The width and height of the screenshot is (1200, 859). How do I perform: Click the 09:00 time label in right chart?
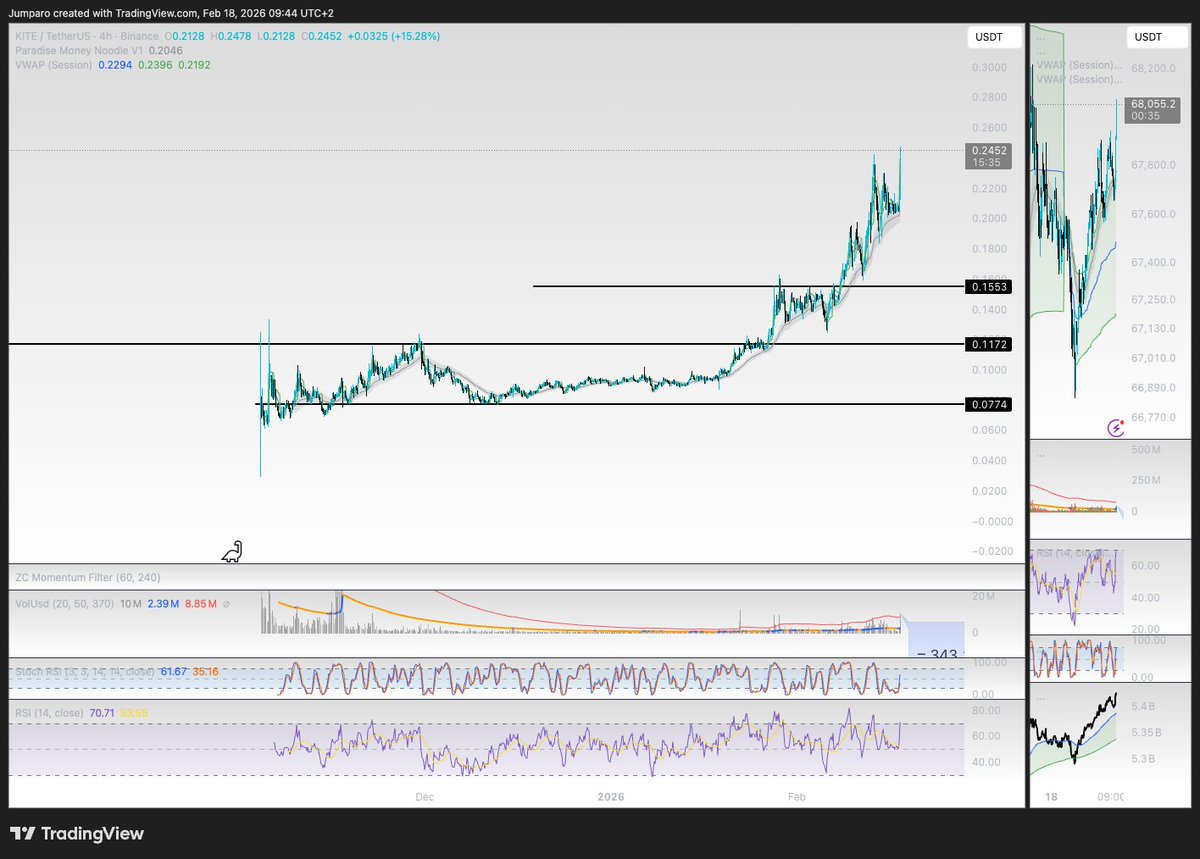(1110, 797)
